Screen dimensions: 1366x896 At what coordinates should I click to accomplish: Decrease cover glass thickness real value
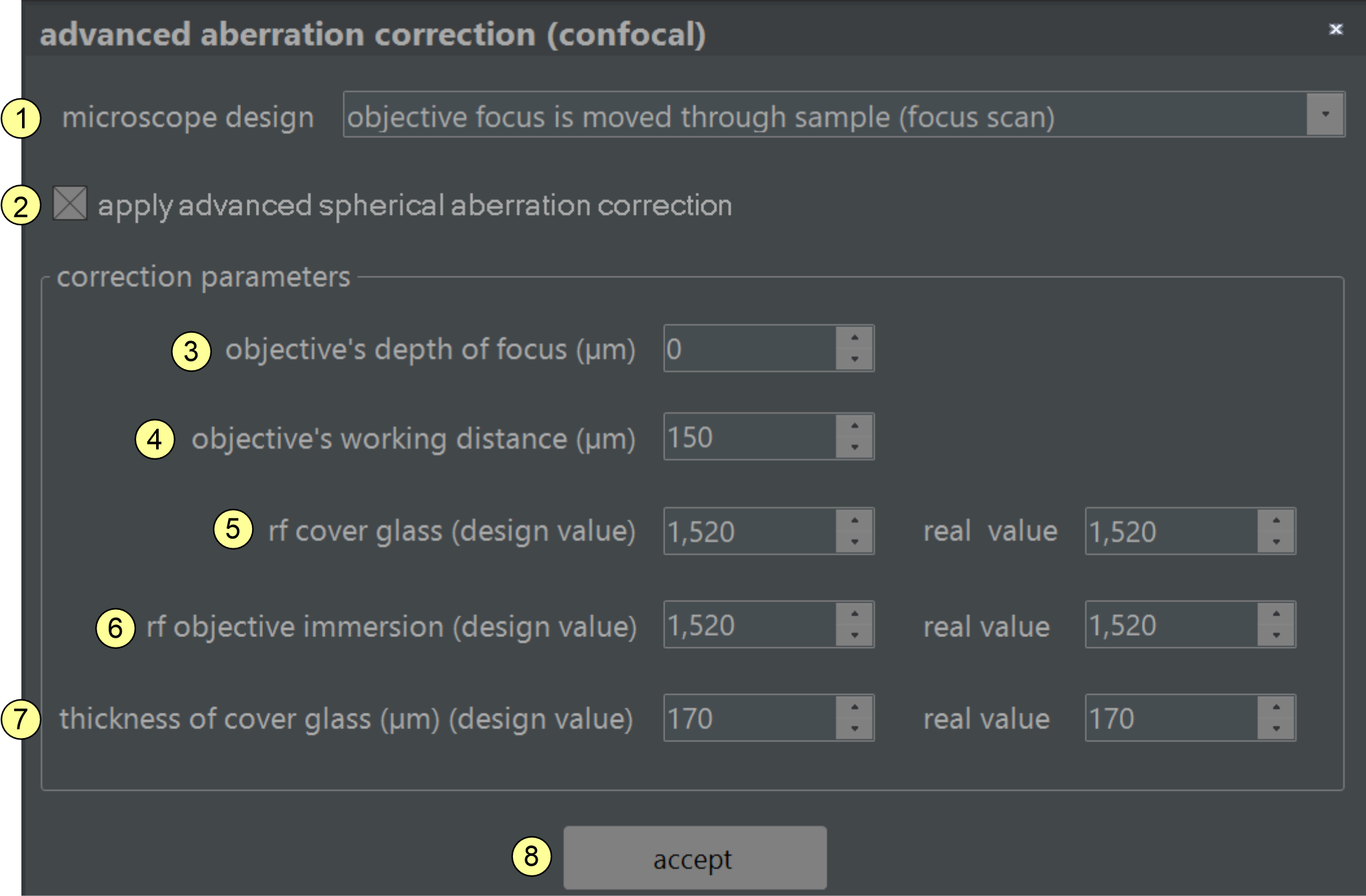1276,729
